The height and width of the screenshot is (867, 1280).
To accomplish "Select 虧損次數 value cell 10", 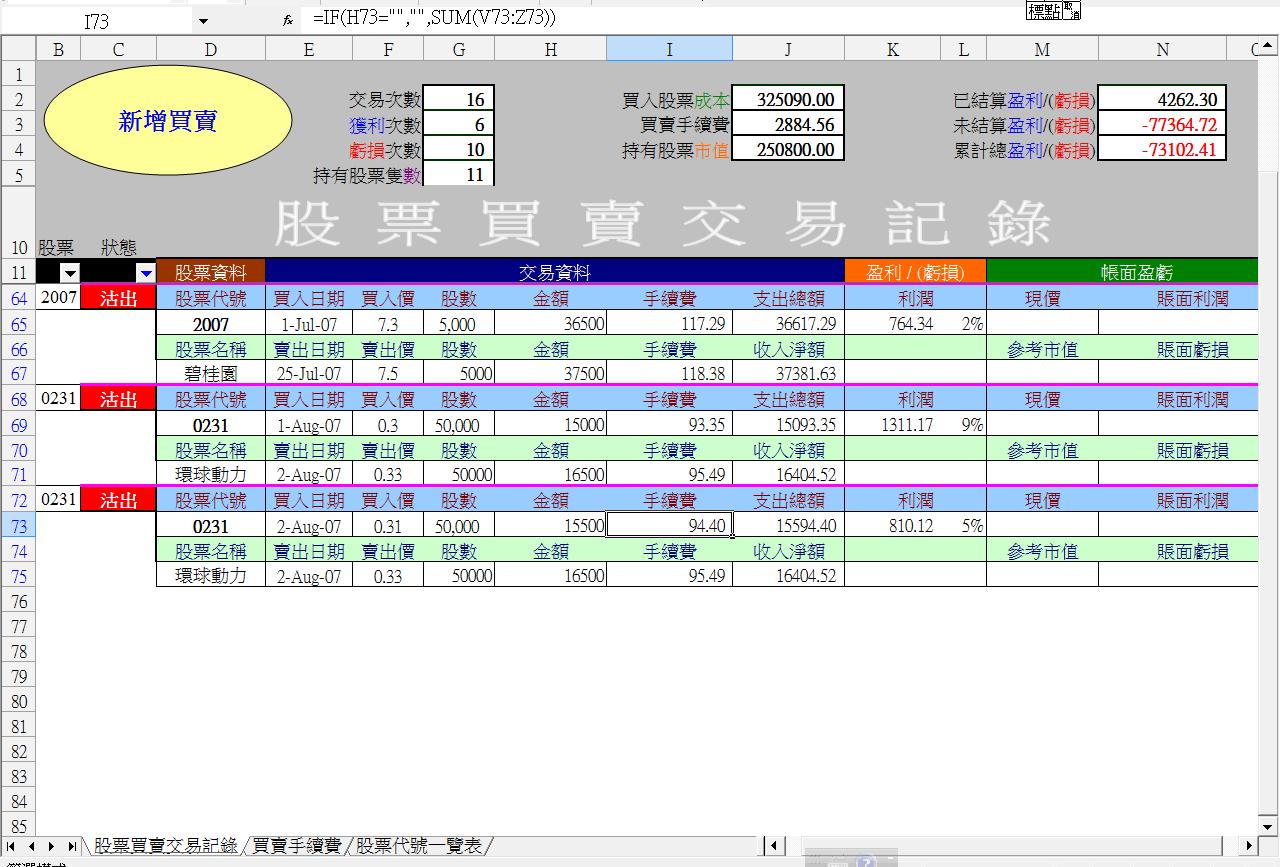I will [x=459, y=149].
